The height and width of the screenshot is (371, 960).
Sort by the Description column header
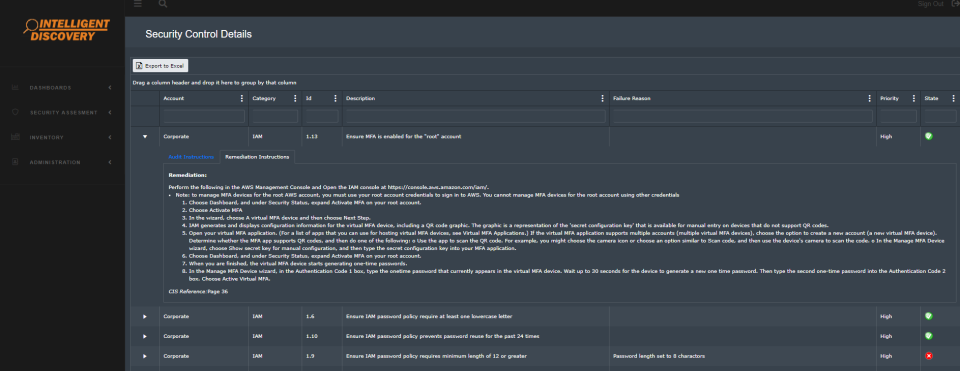(x=360, y=99)
